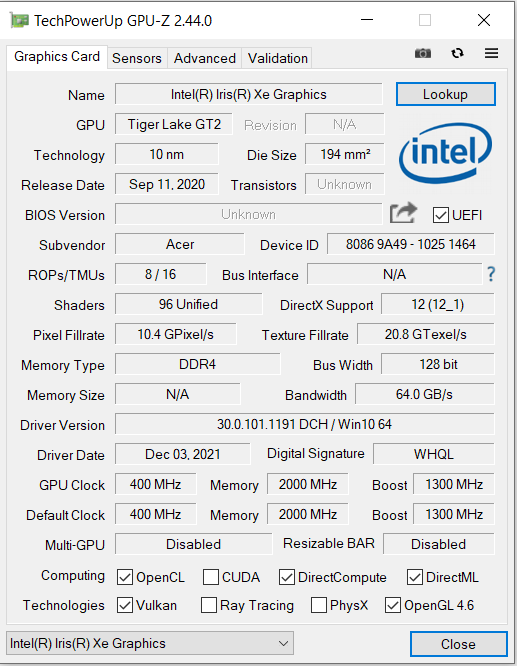
Task: Open the Advanced tab
Action: click(x=205, y=58)
